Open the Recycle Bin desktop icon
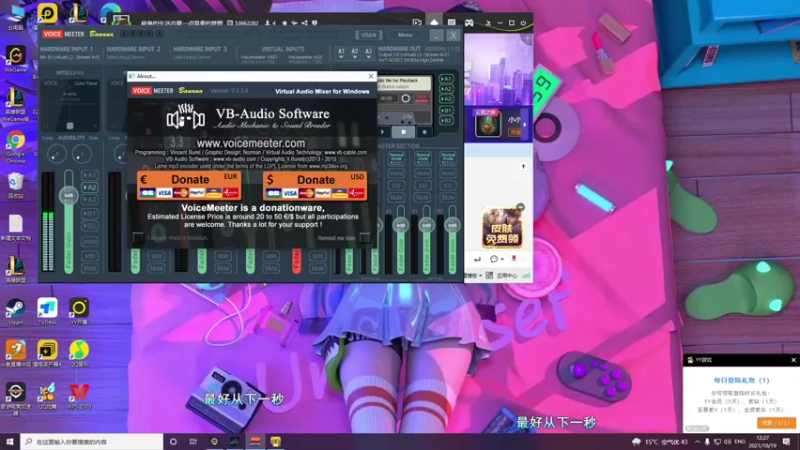The height and width of the screenshot is (450, 800). [x=15, y=186]
